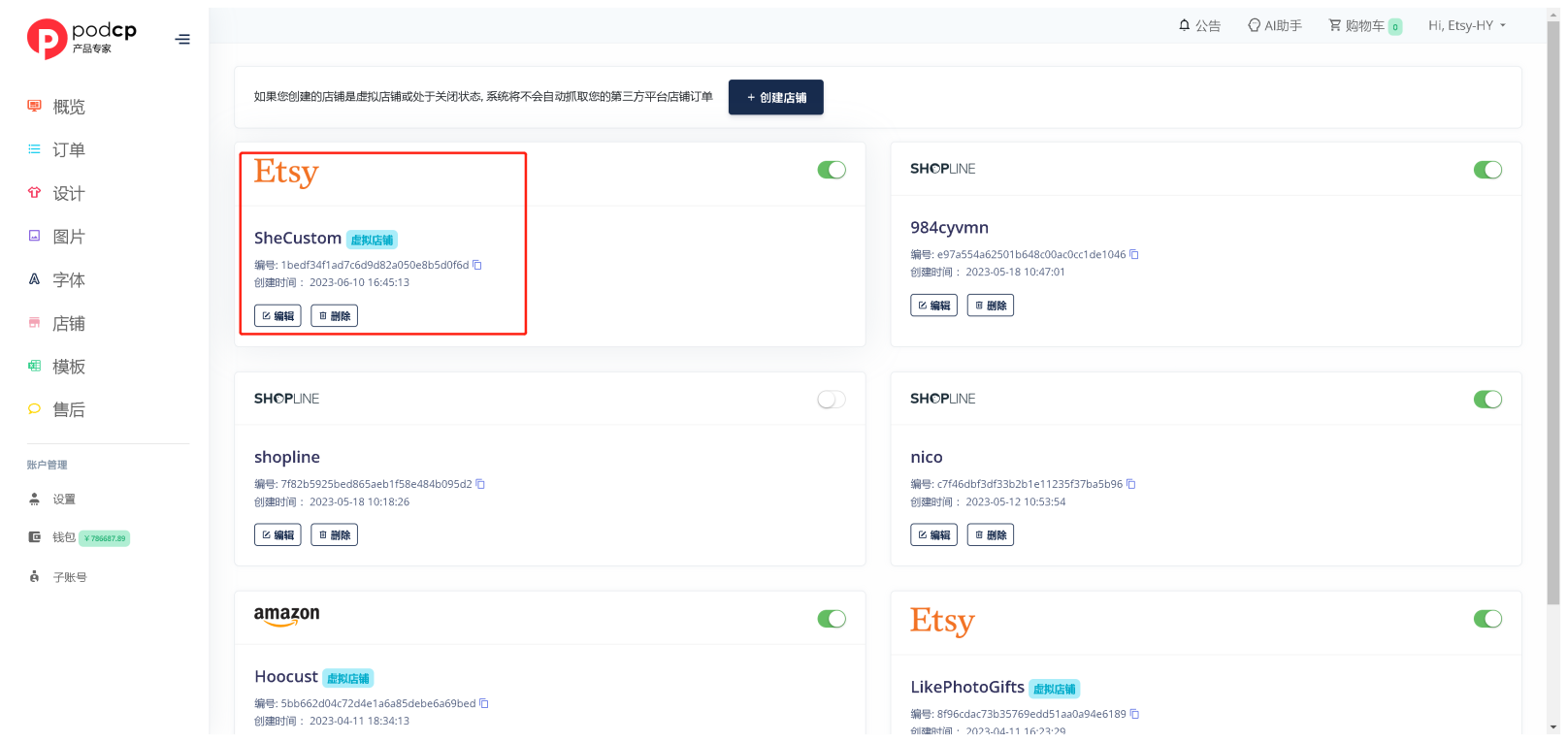Toggle the 984cyvmn store switch
This screenshot has height=742, width=1568.
click(1487, 170)
